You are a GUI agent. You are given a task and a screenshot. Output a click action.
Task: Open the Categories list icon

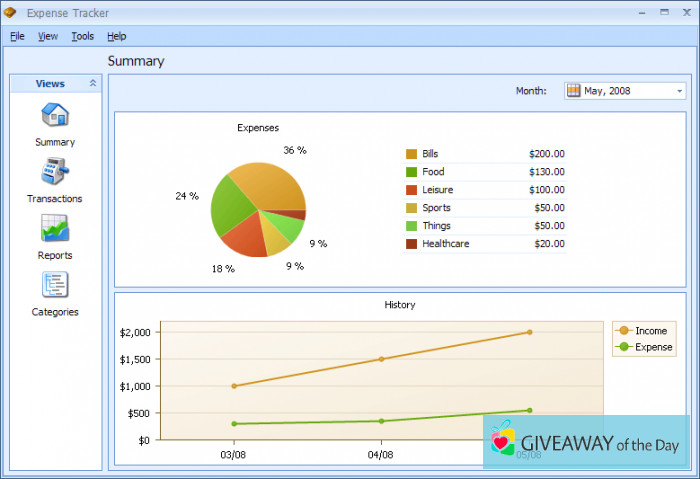55,285
